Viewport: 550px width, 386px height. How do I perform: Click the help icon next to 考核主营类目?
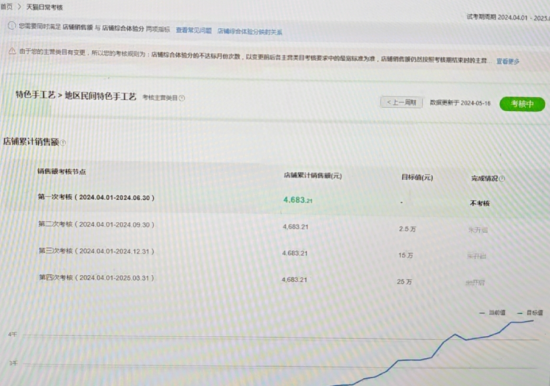tap(182, 98)
